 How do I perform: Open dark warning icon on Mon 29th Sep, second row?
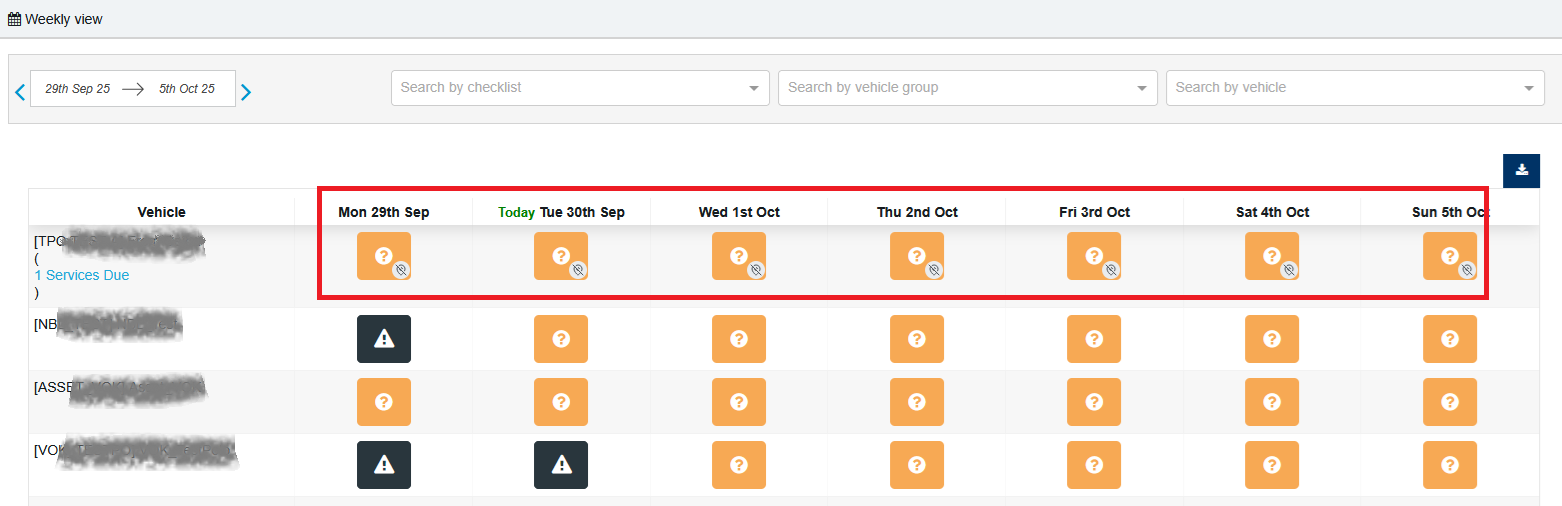point(384,339)
